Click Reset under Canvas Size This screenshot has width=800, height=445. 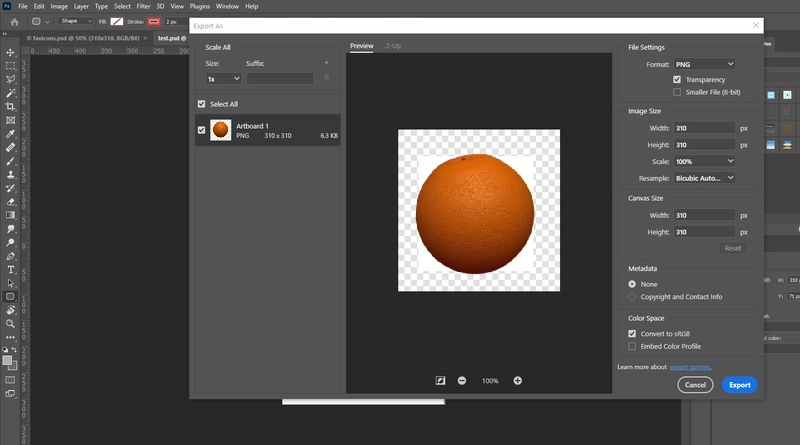[733, 249]
